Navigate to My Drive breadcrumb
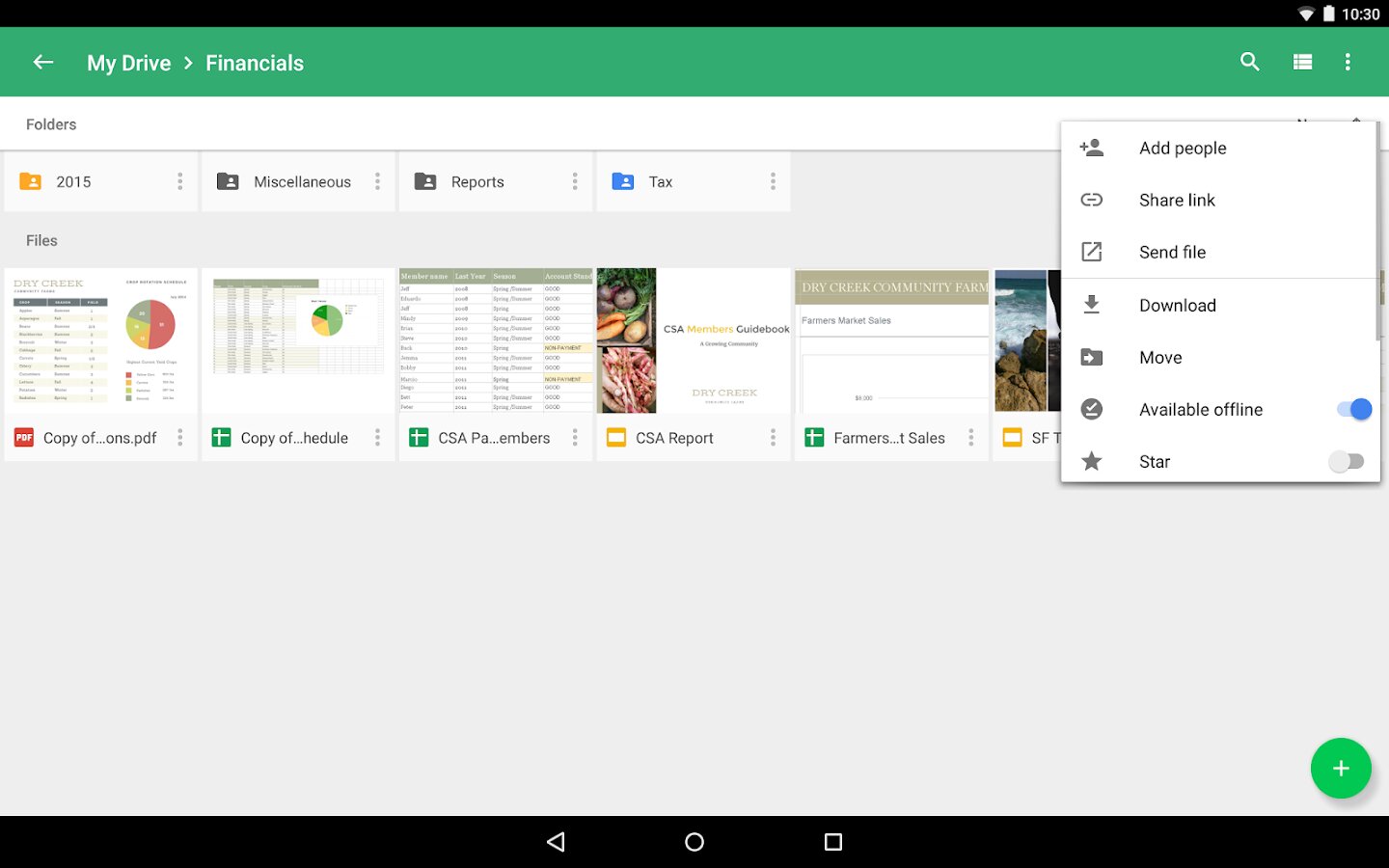This screenshot has width=1389, height=868. click(128, 64)
